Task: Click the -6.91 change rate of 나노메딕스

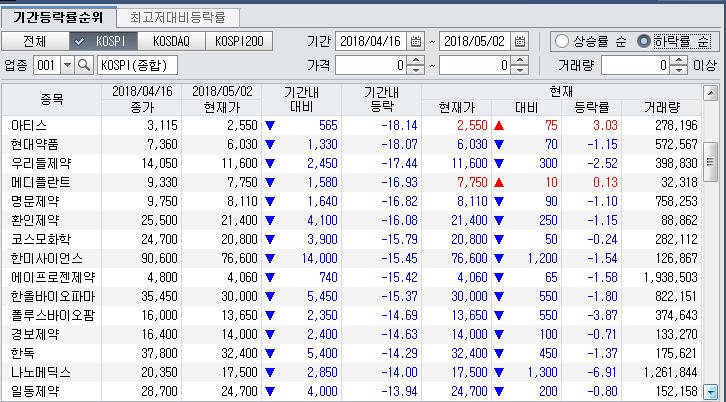Action: tap(602, 372)
